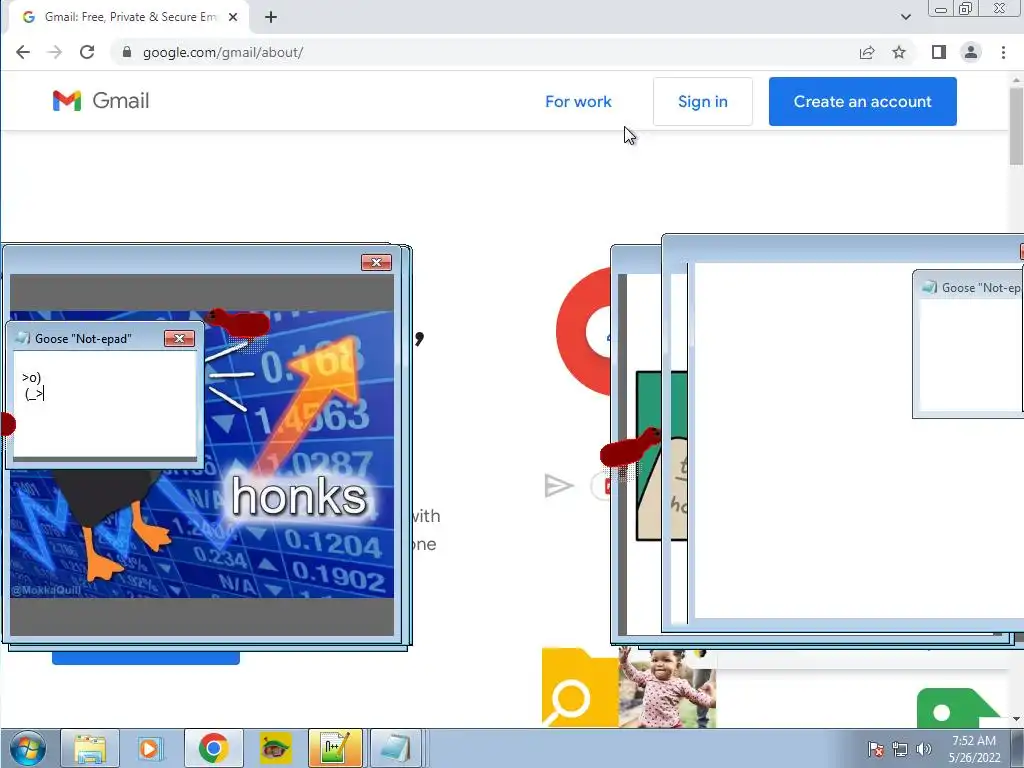Click the Gmail logo

(101, 101)
